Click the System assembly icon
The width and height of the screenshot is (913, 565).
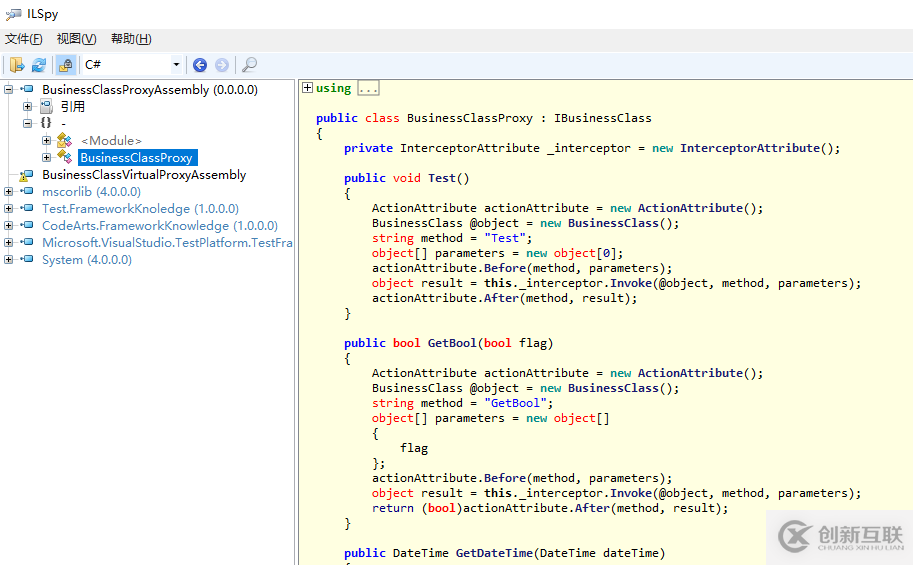coord(27,259)
